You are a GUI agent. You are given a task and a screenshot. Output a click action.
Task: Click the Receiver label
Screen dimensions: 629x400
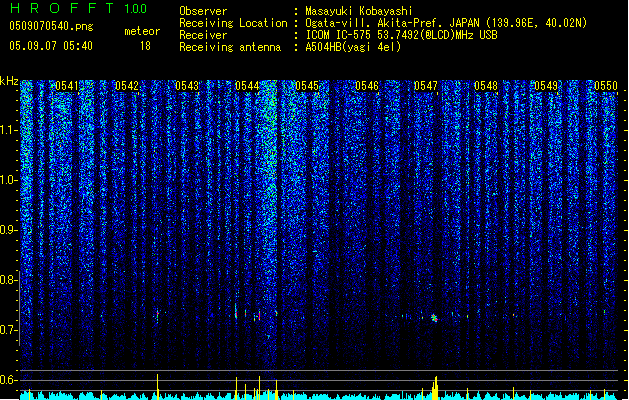coord(203,35)
